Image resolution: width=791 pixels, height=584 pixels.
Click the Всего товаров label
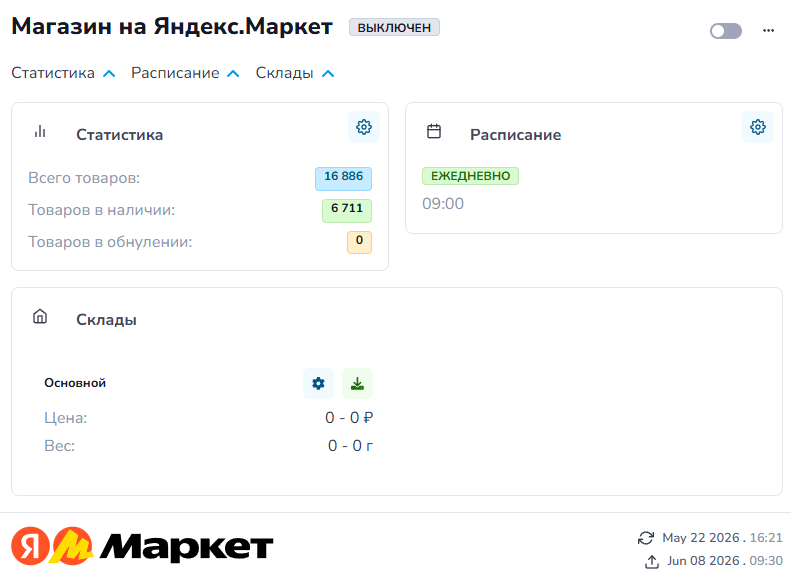pyautogui.click(x=84, y=178)
